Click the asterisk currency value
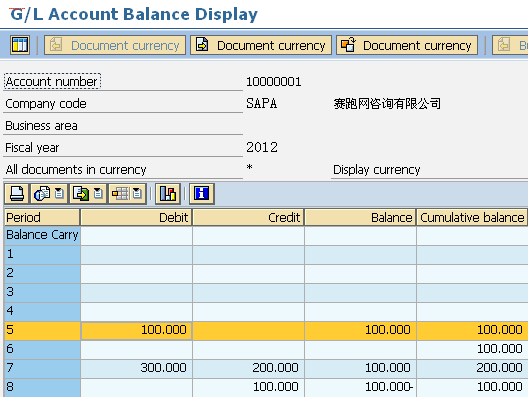Image resolution: width=528 pixels, height=397 pixels. click(250, 167)
